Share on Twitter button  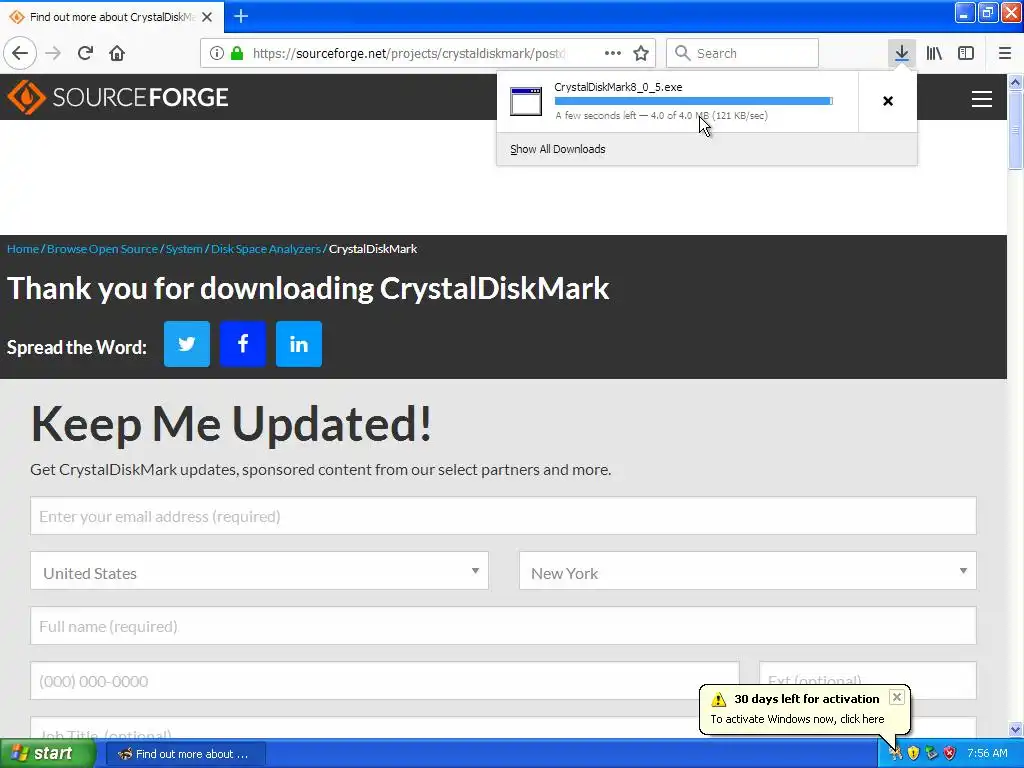point(187,344)
